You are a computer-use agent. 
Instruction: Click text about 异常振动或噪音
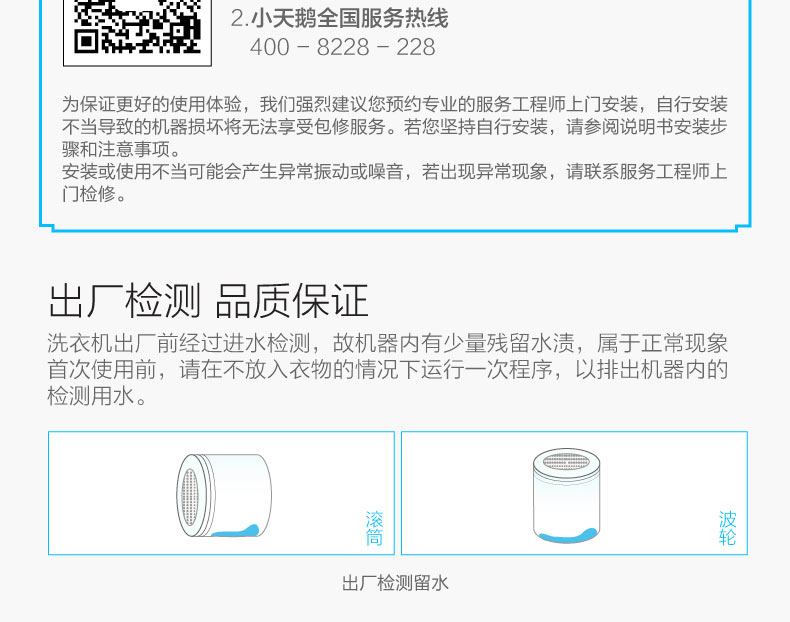pos(394,182)
